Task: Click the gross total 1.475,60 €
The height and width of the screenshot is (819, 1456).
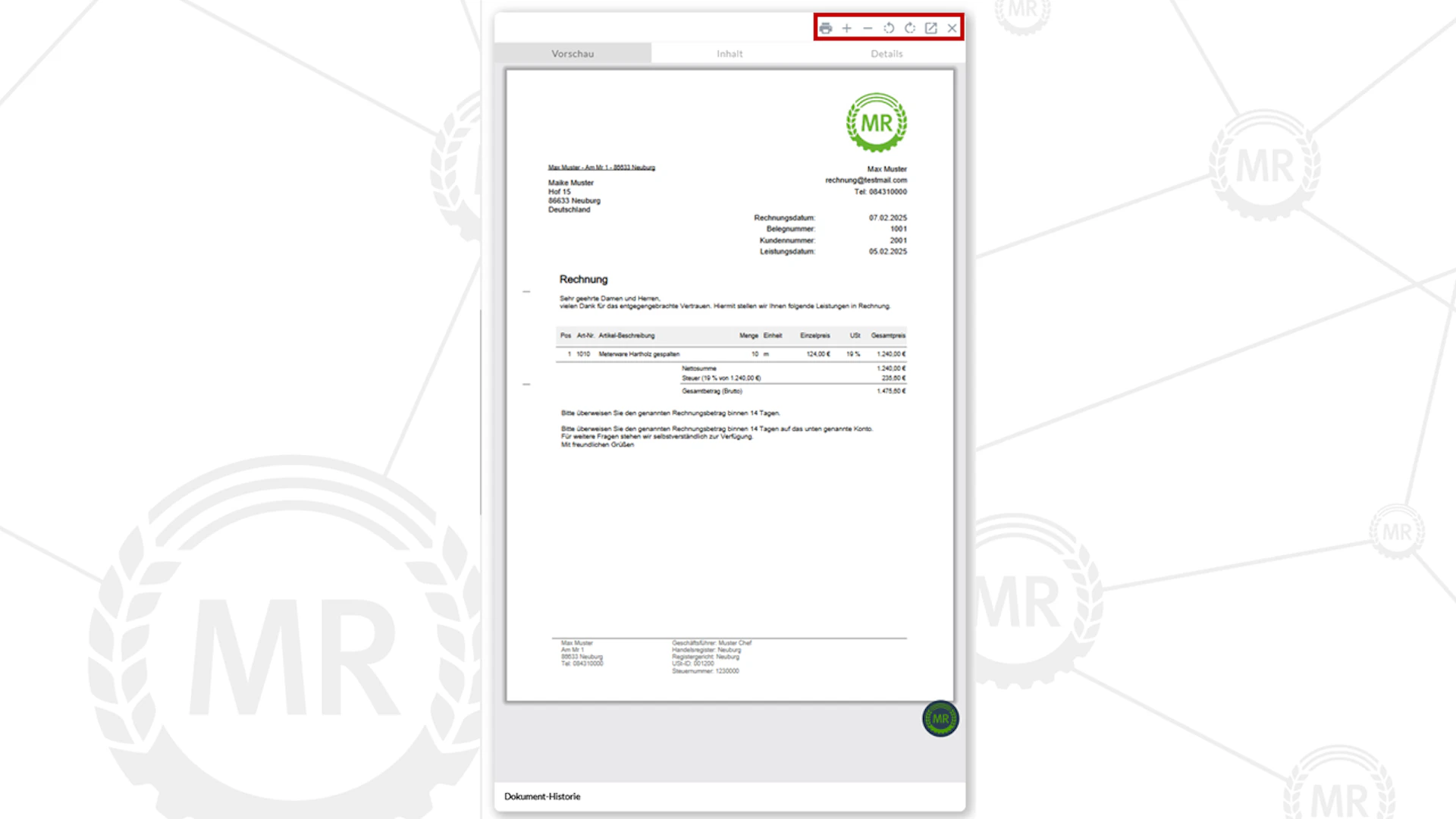Action: (892, 391)
